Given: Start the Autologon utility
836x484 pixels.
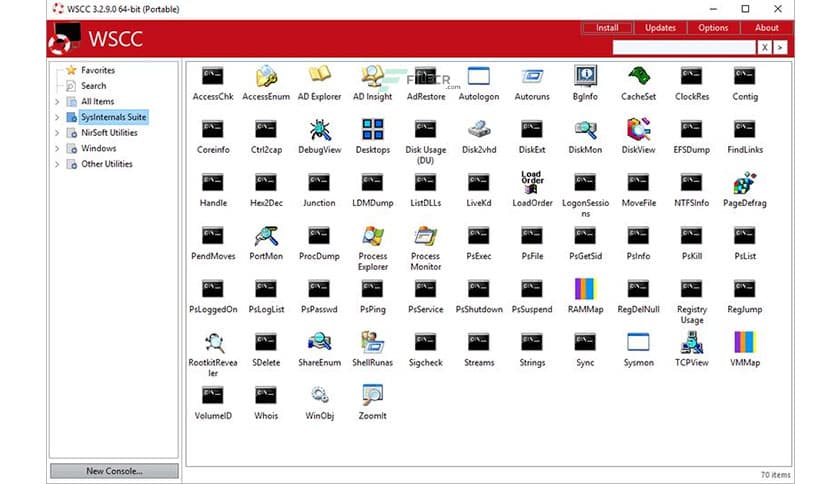Looking at the screenshot, I should coord(479,76).
